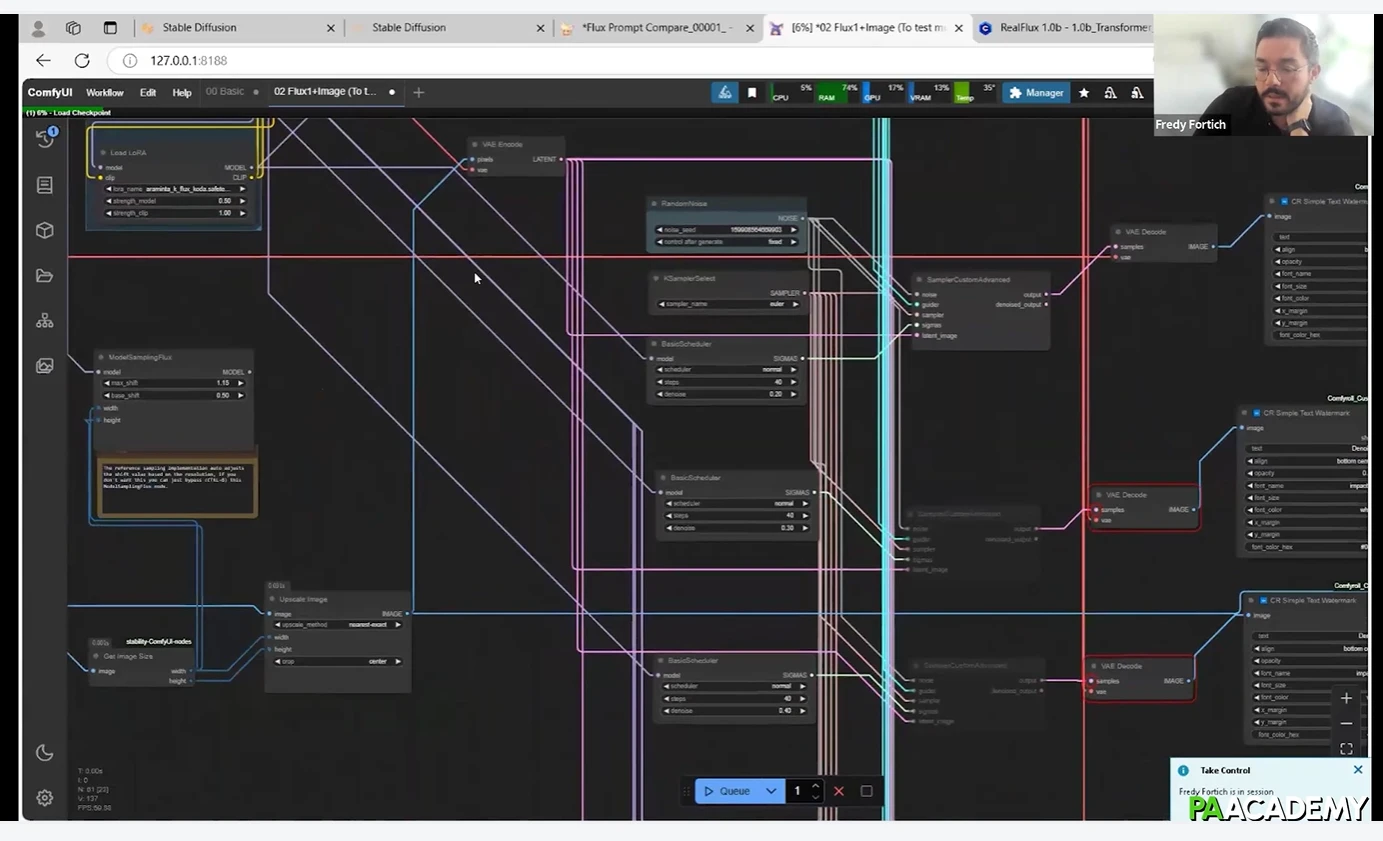Screen dimensions: 1383x841
Task: Change scheduler in the denoise 0.20 BasicScheduler
Action: (727, 370)
